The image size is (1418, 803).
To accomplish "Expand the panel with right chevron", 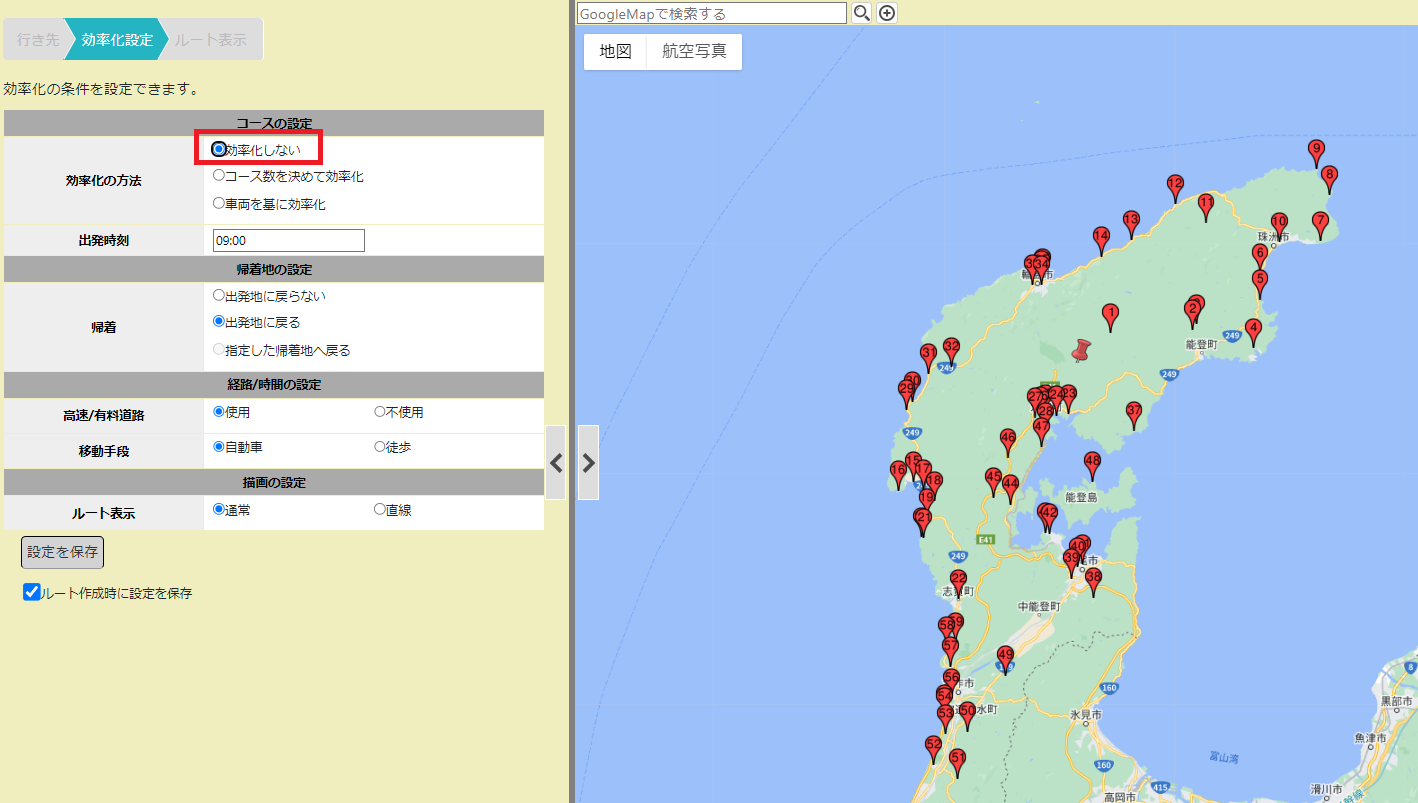I will click(x=588, y=462).
